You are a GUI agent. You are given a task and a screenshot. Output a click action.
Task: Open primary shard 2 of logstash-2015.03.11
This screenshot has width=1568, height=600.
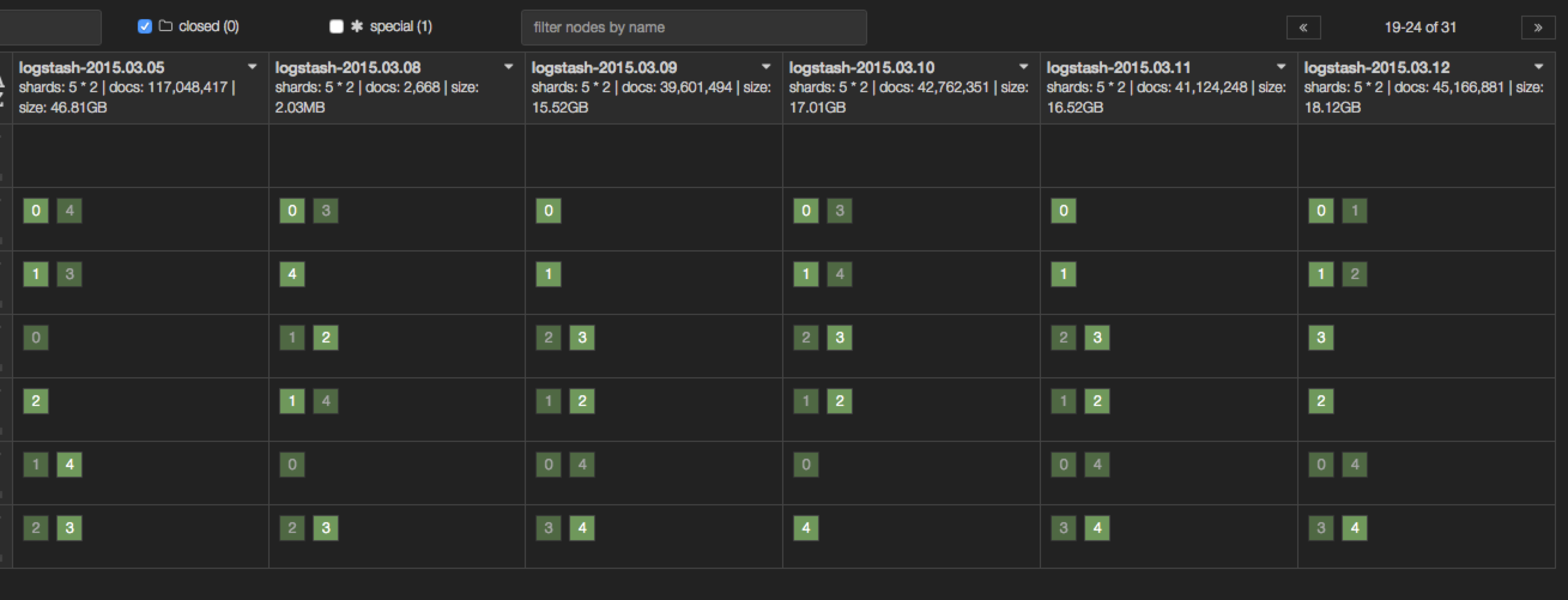1097,401
